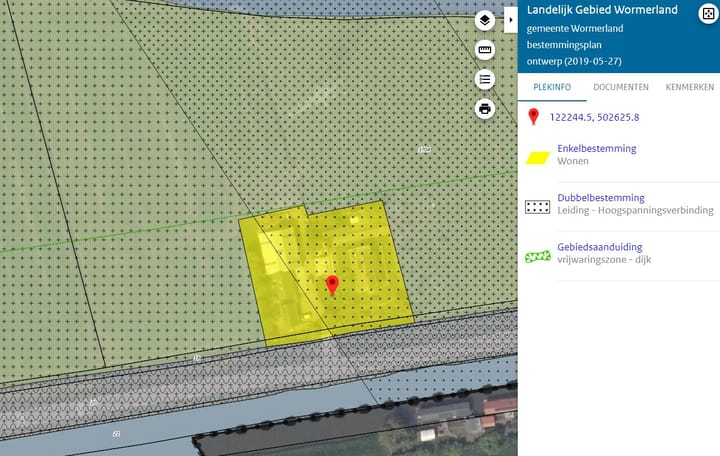Open the map layers button
This screenshot has height=456, width=720.
[485, 20]
